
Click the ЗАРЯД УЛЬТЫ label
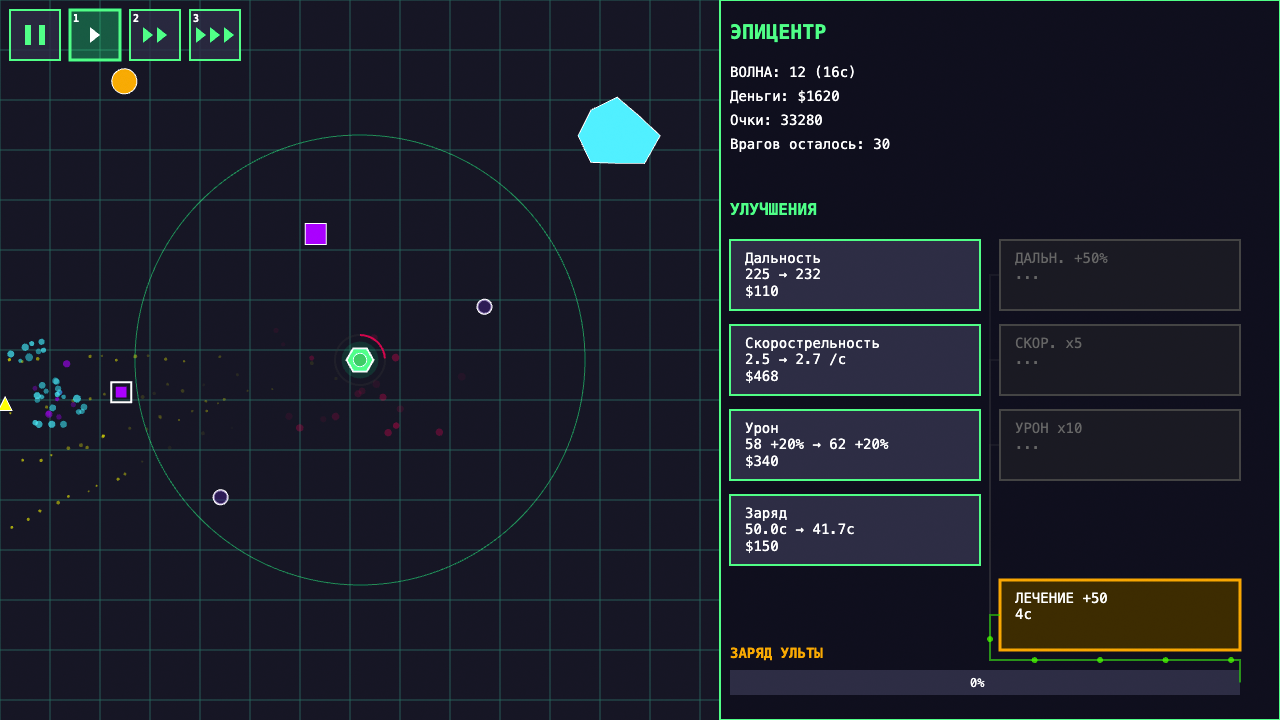[777, 653]
